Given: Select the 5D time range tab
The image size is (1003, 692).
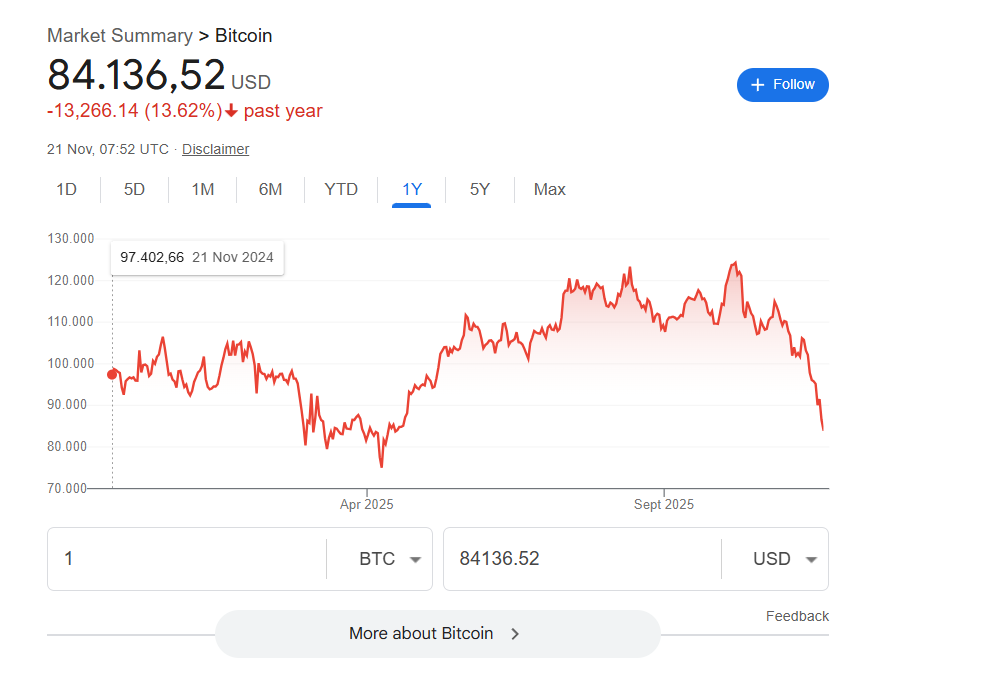Looking at the screenshot, I should [x=134, y=190].
